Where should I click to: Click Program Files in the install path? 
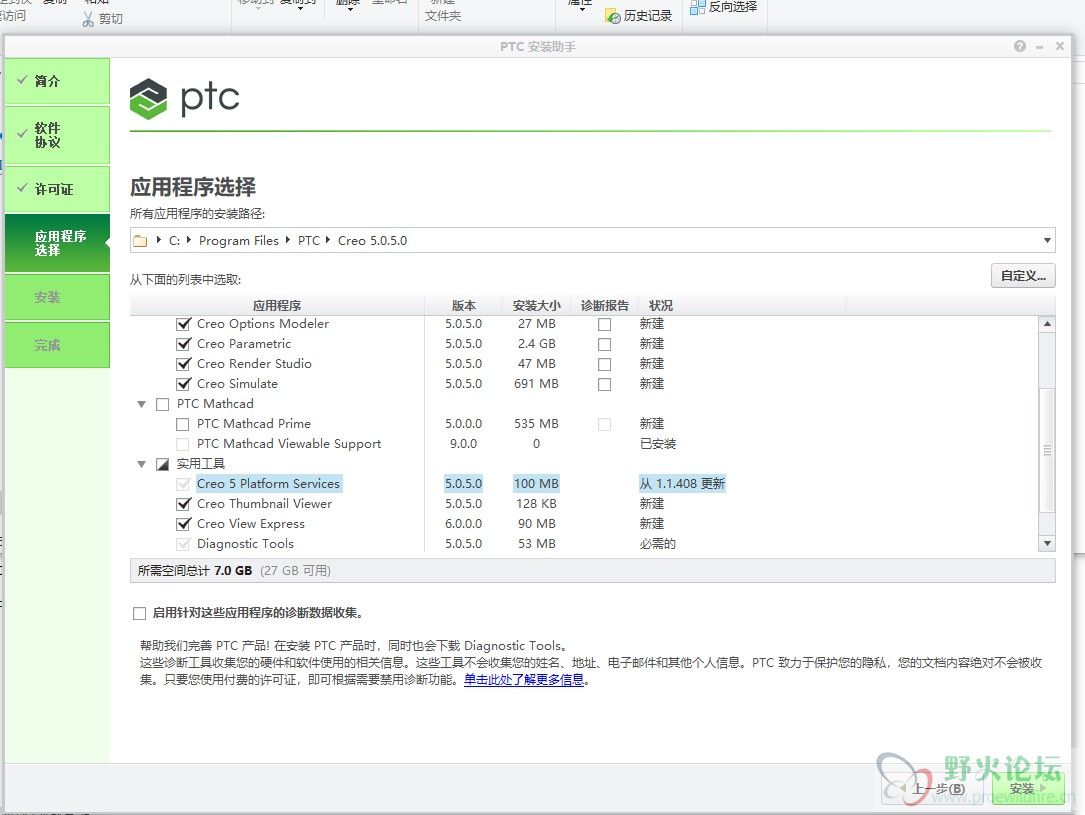pos(239,241)
